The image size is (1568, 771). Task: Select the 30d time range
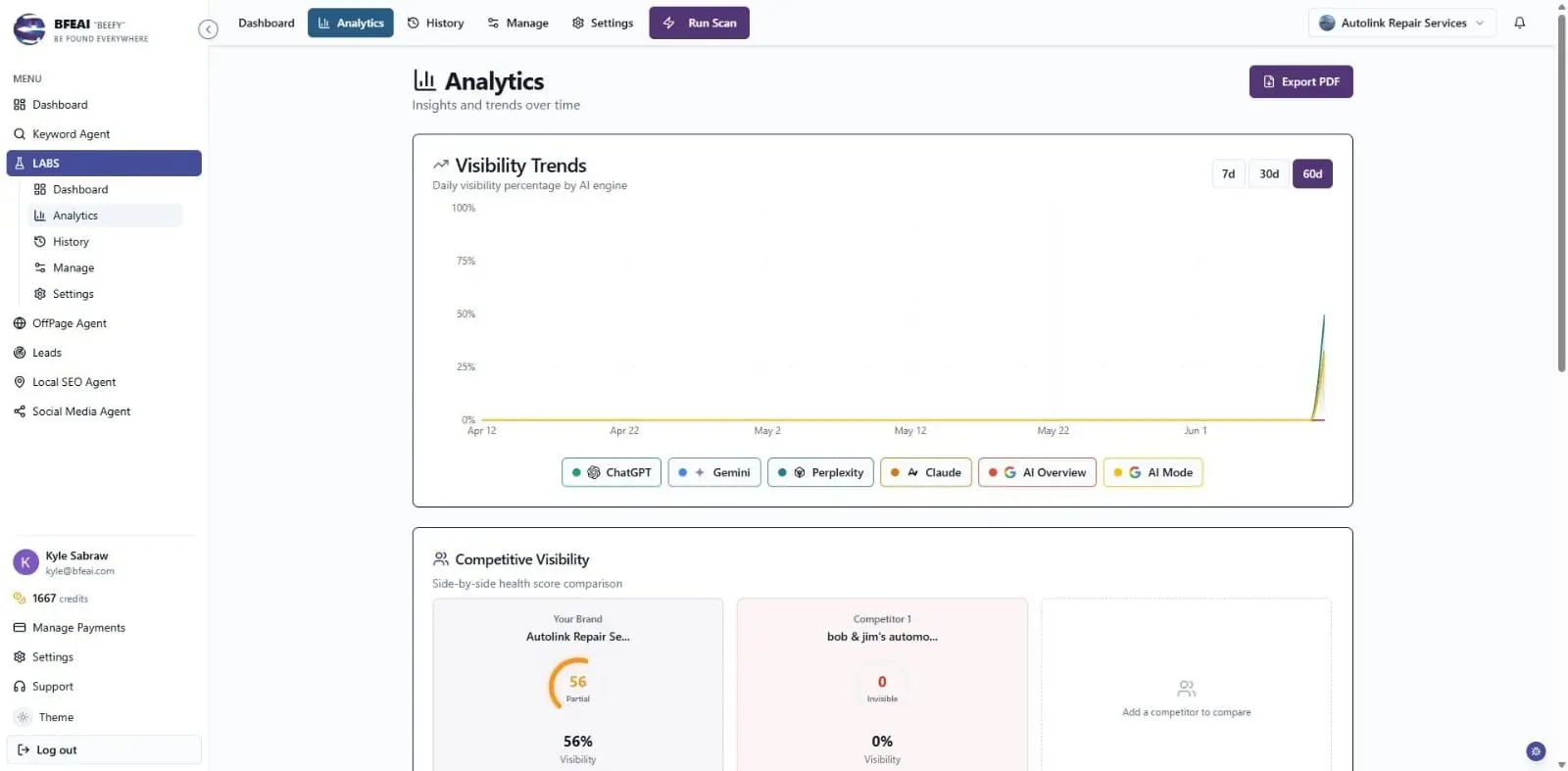(1269, 173)
